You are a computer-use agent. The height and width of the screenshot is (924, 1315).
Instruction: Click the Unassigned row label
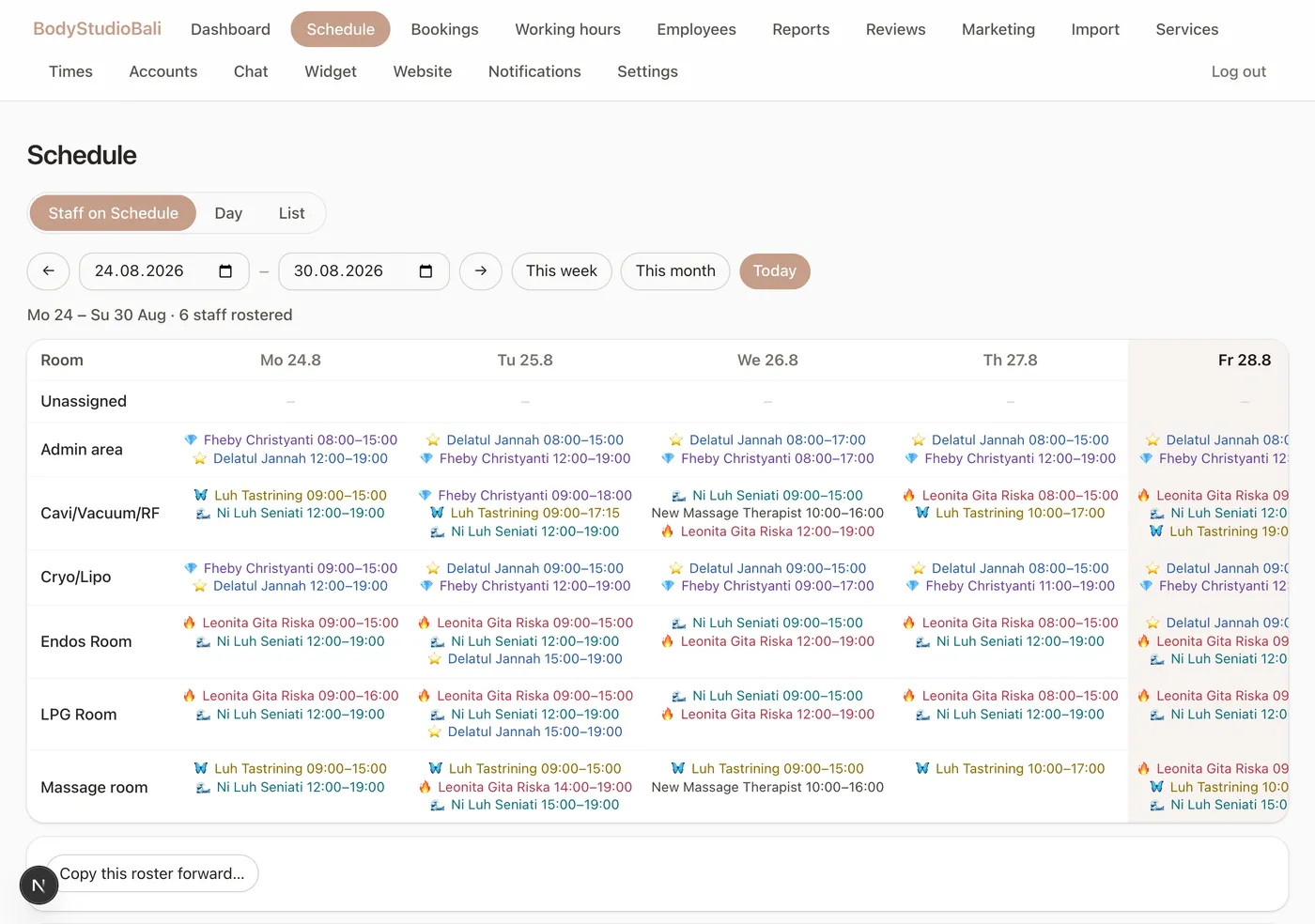pos(84,401)
